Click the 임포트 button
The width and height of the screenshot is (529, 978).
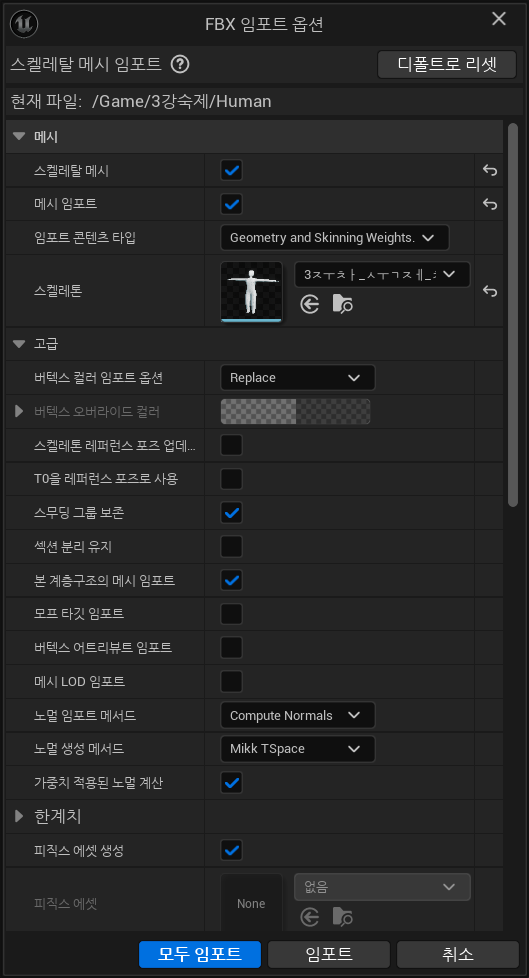point(329,954)
